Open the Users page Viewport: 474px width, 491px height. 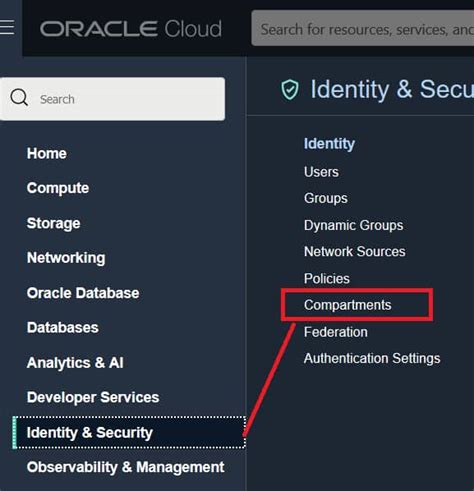(321, 172)
